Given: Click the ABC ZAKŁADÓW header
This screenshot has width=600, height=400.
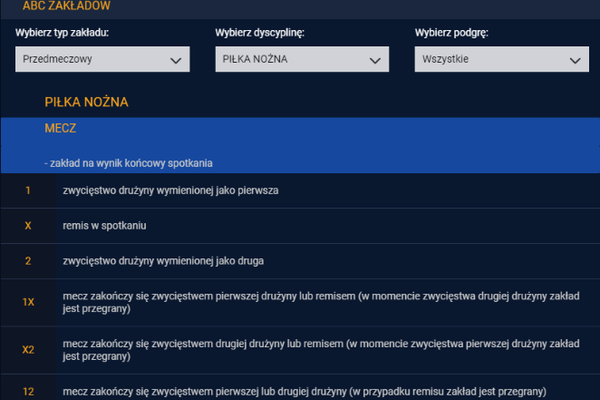Looking at the screenshot, I should click(x=66, y=5).
